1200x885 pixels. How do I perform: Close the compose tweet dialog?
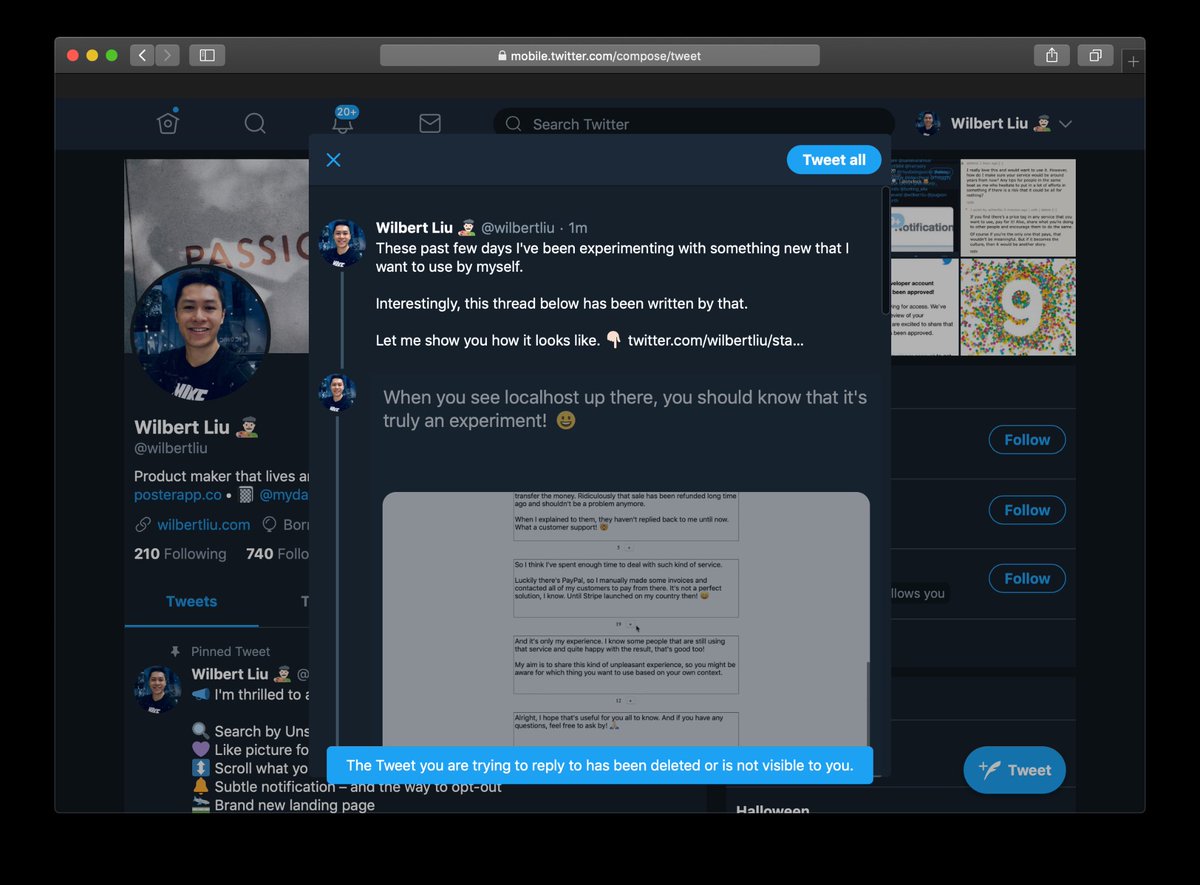[334, 160]
